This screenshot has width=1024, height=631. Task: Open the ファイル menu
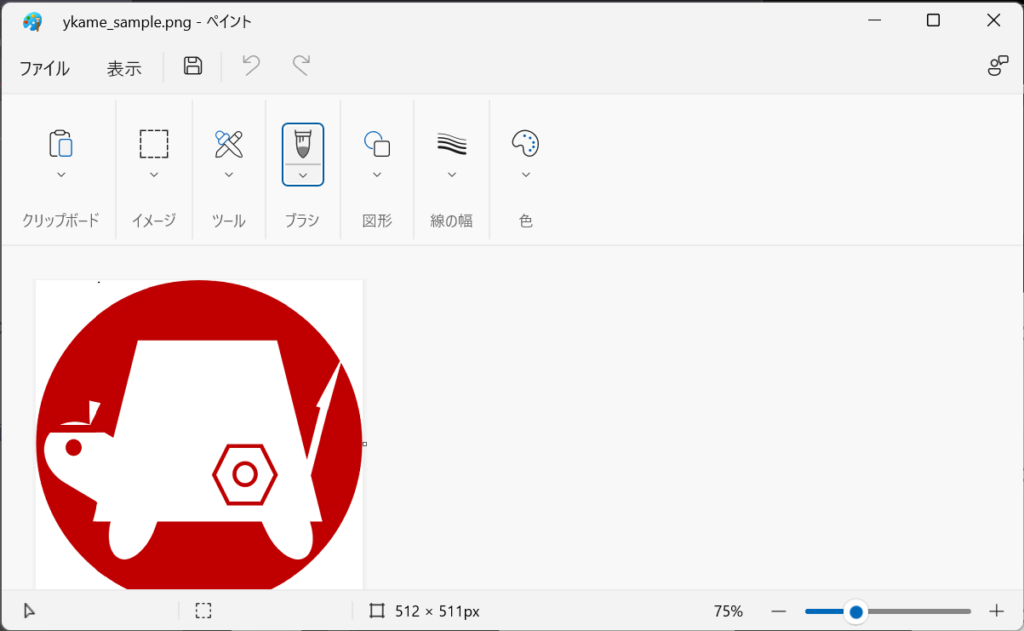44,68
